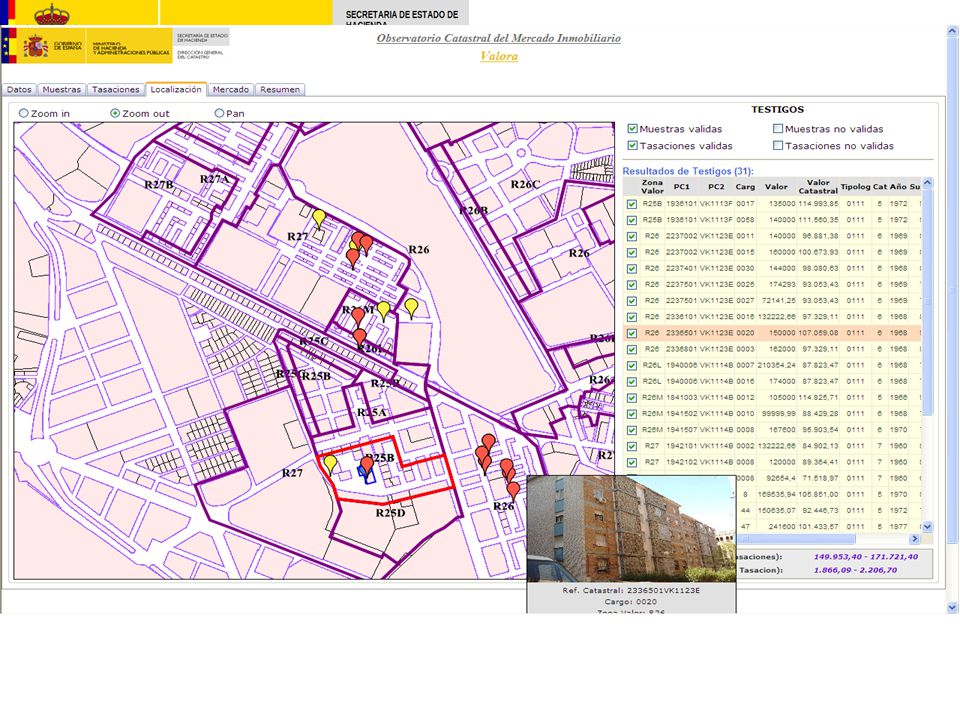Click value cell 210354,24
Viewport: 960px width, 720px height.
click(x=776, y=366)
